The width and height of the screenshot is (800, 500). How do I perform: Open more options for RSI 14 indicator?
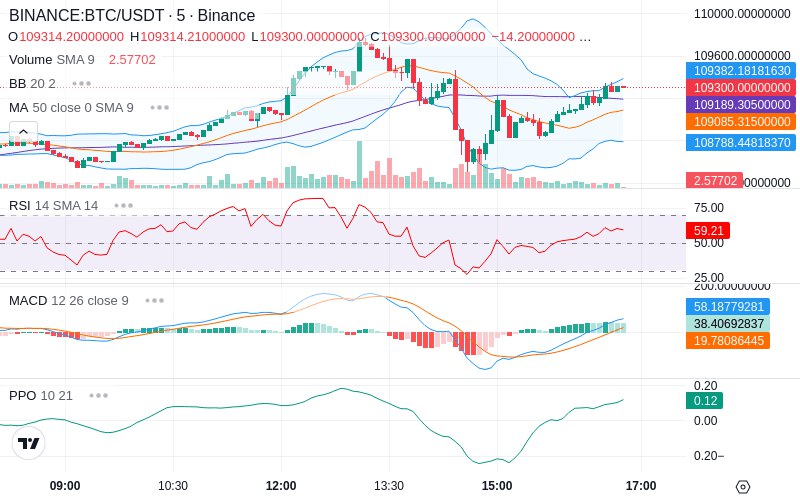click(x=124, y=206)
